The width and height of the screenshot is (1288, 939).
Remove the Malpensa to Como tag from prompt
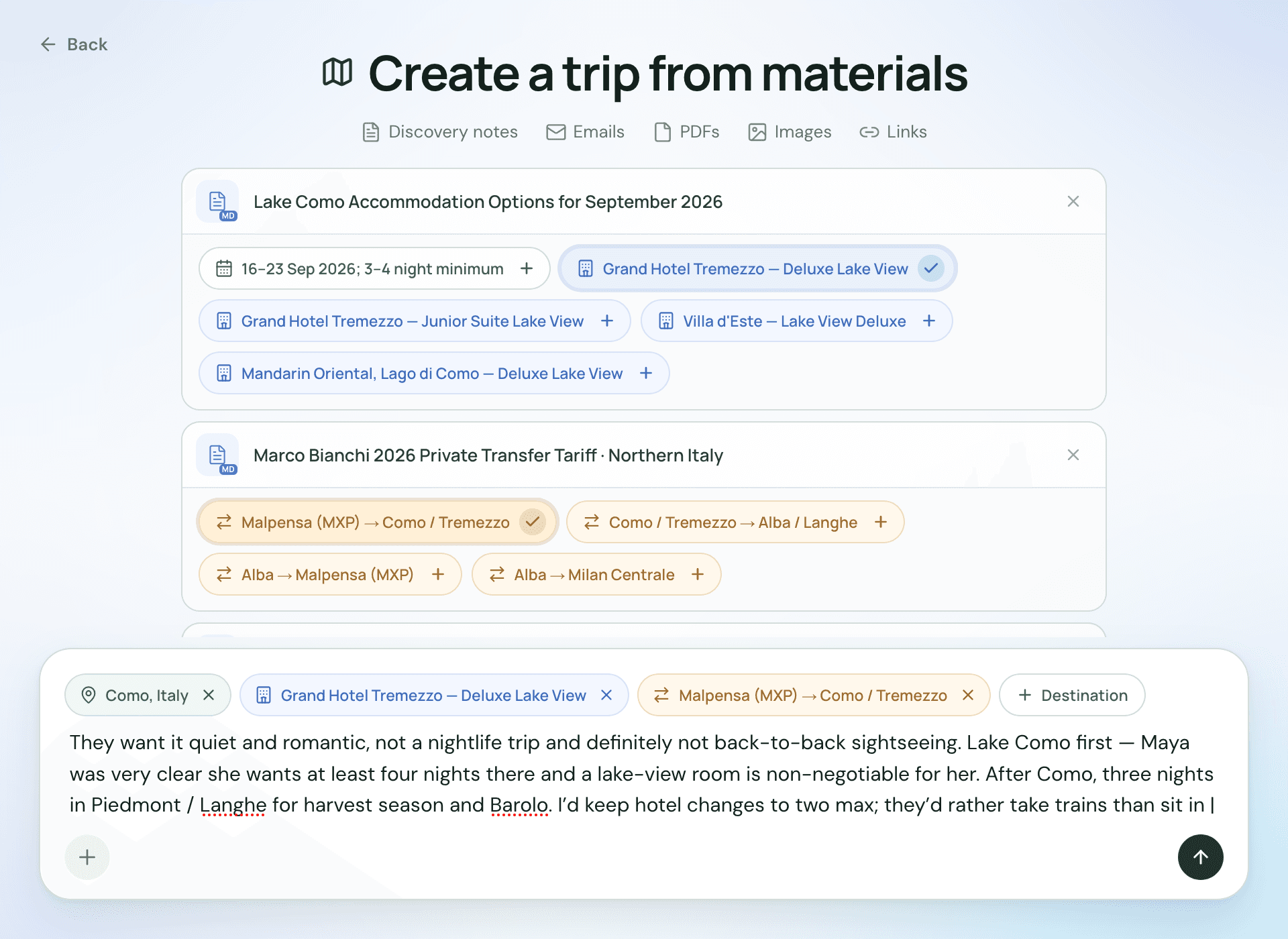click(x=968, y=695)
